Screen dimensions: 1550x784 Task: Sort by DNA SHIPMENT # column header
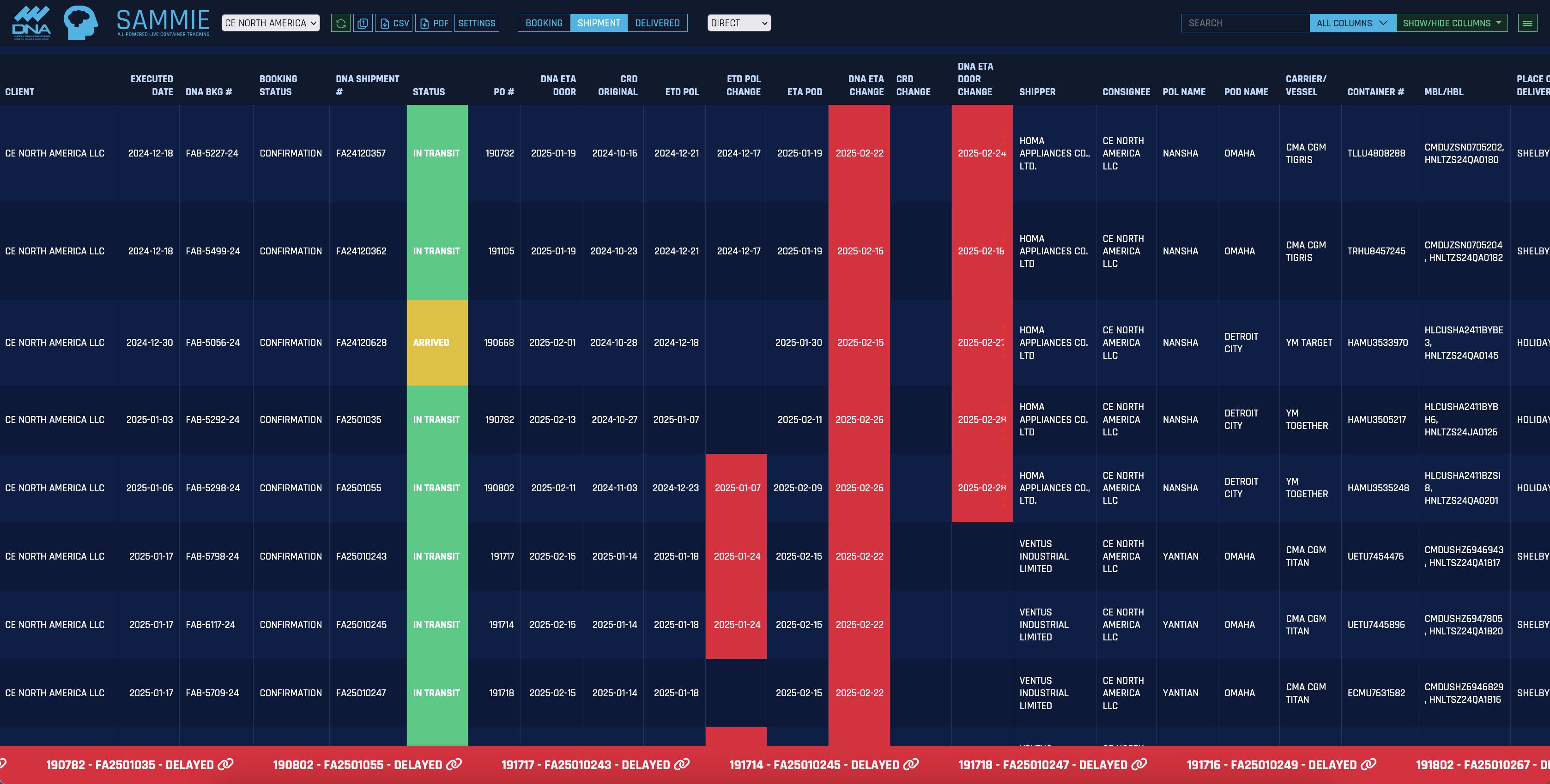pos(367,85)
